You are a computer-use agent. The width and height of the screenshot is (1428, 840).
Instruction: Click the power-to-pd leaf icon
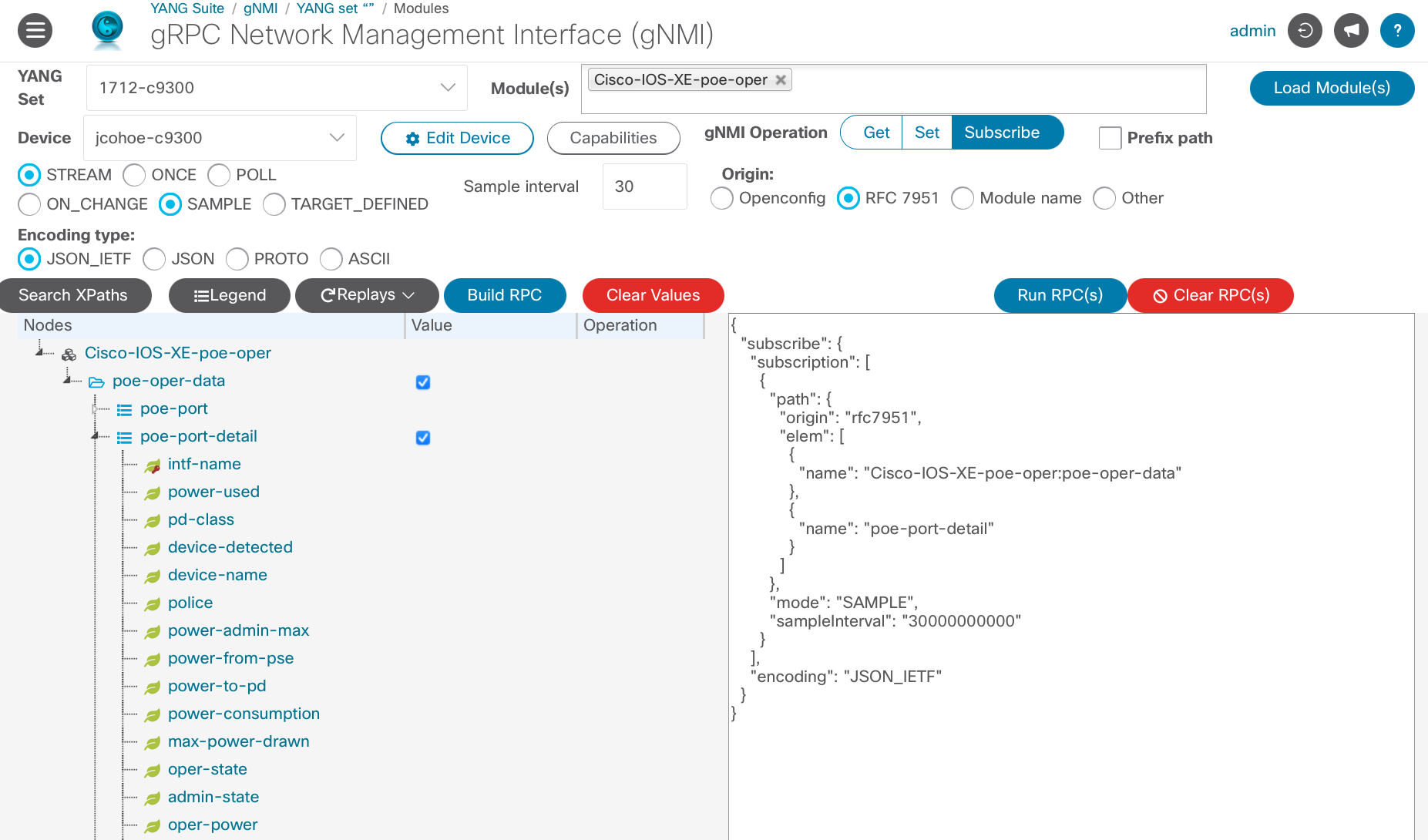click(x=153, y=687)
